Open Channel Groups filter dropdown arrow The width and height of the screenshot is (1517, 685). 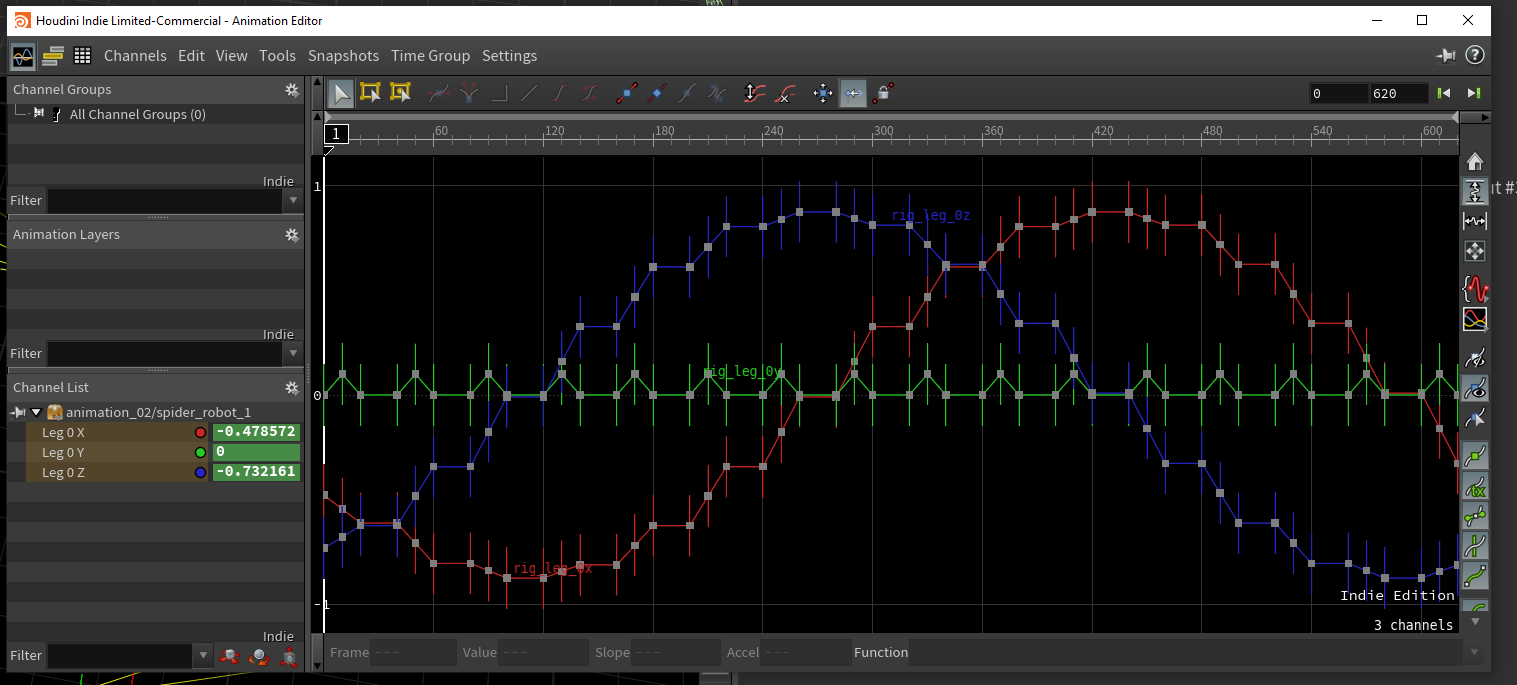tap(293, 201)
